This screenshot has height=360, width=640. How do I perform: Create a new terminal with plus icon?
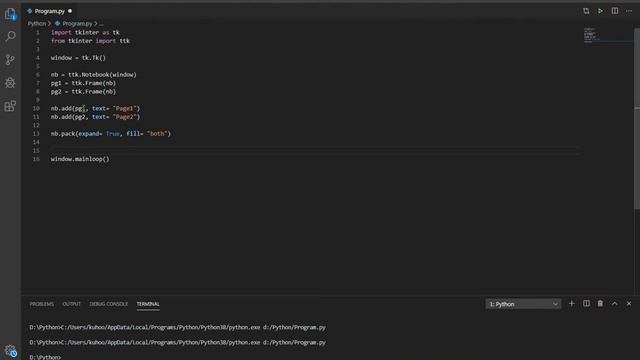571,304
